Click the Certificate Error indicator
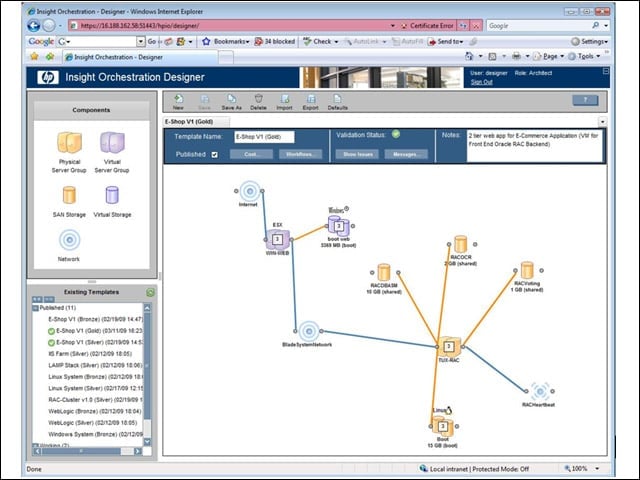This screenshot has height=480, width=640. pos(427,26)
